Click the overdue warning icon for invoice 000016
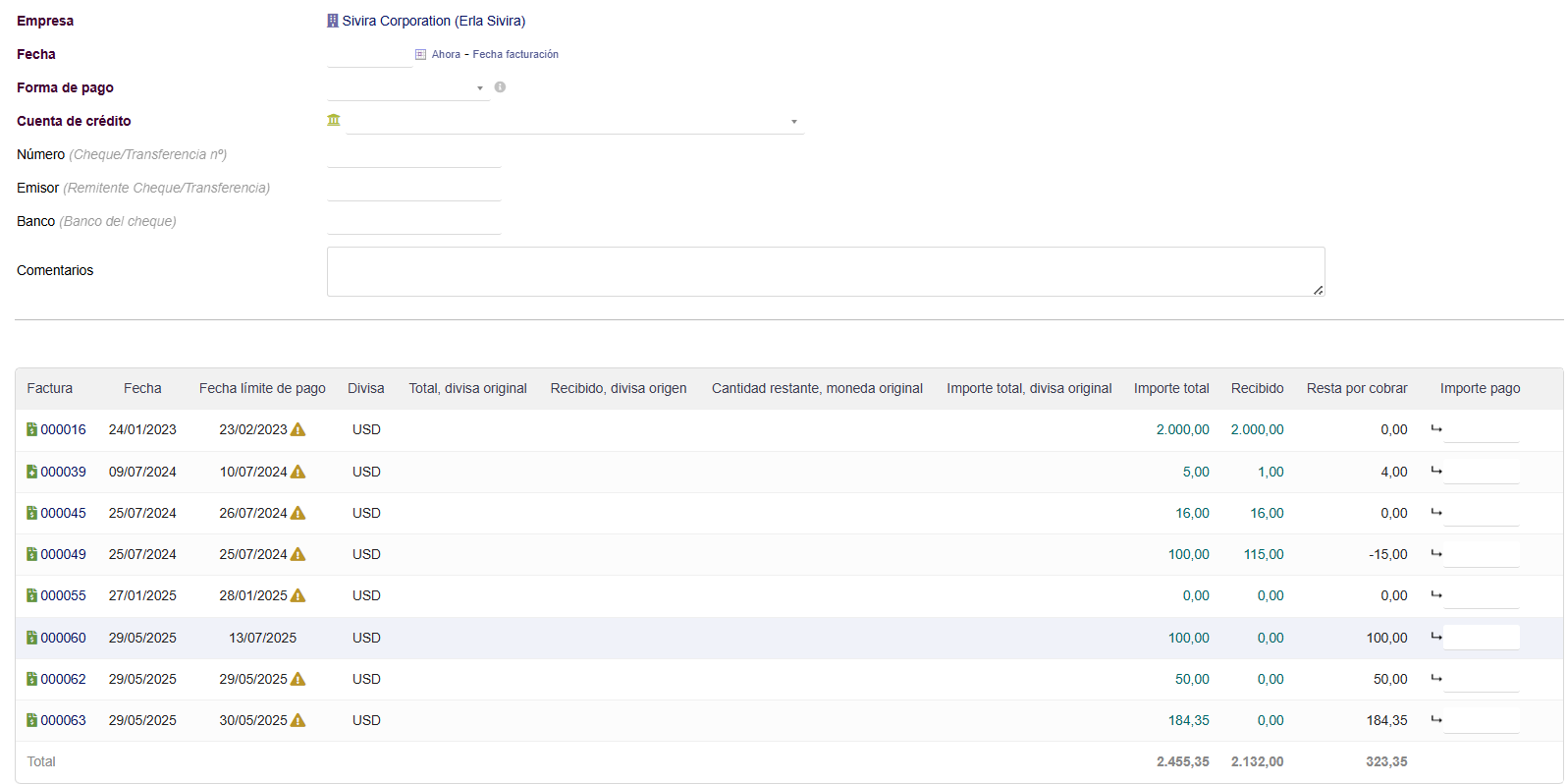This screenshot has height=784, width=1568. click(298, 429)
